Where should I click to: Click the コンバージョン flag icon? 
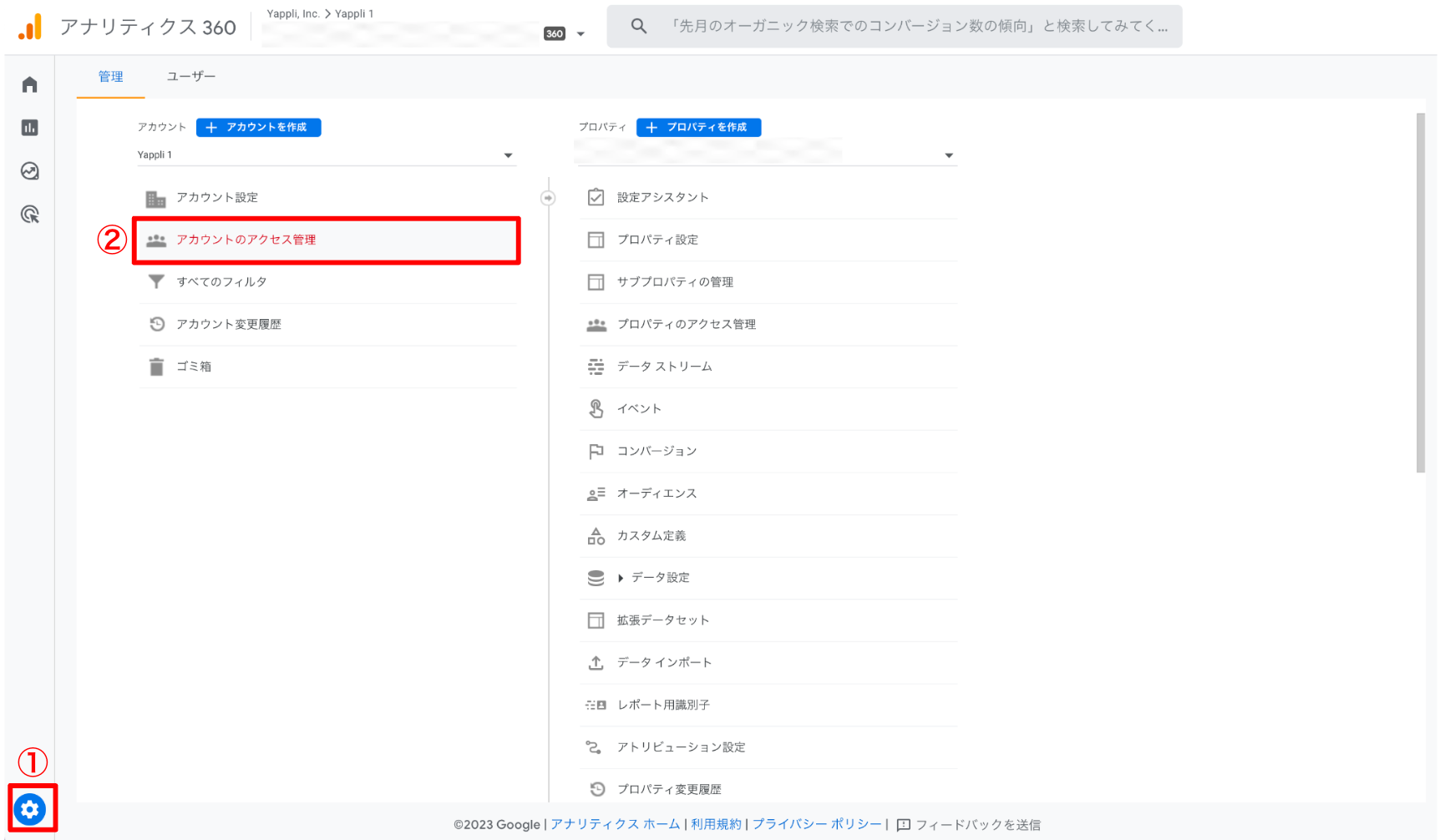tap(596, 451)
